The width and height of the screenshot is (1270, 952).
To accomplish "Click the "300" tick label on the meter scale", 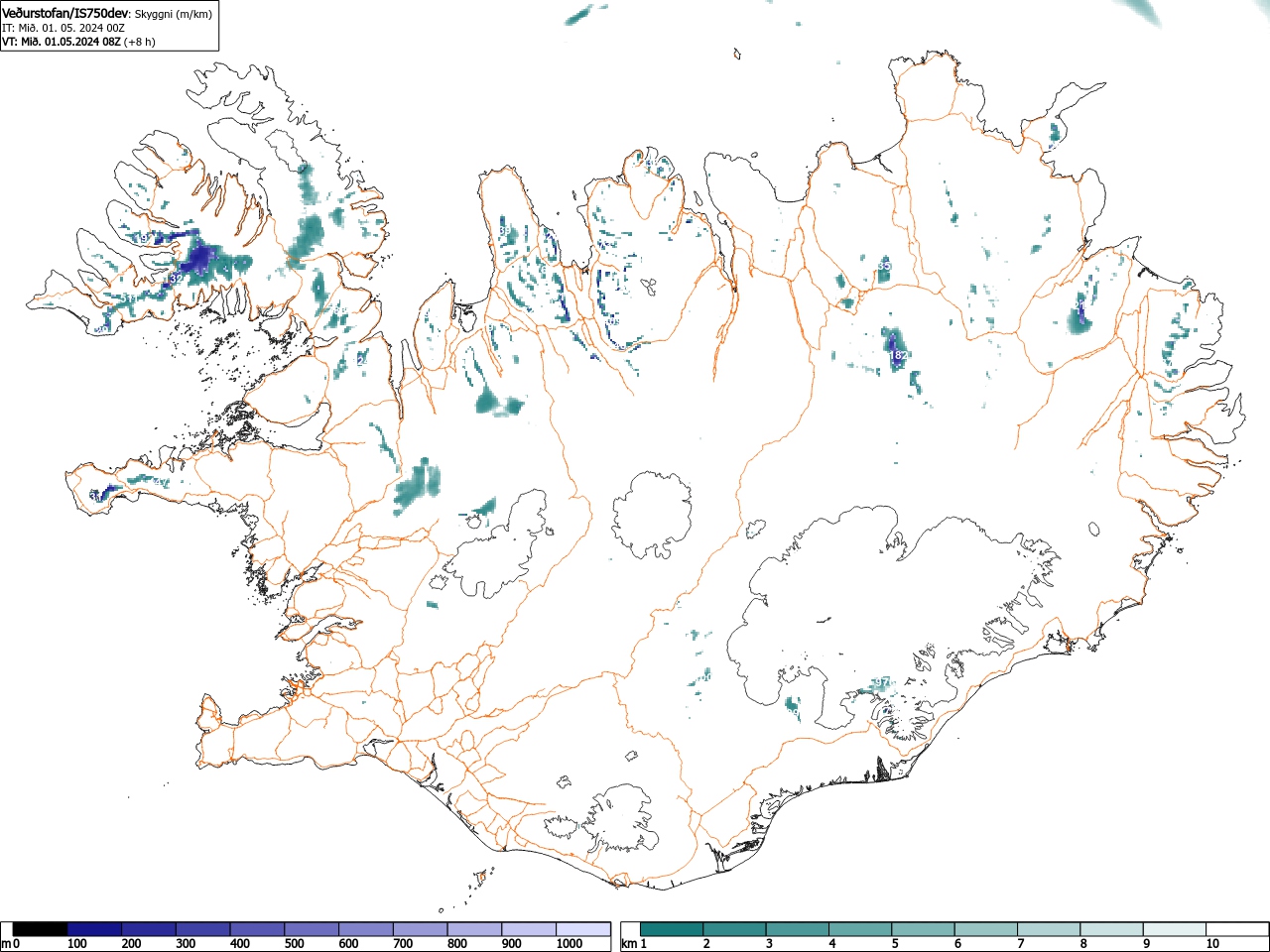I will point(186,944).
